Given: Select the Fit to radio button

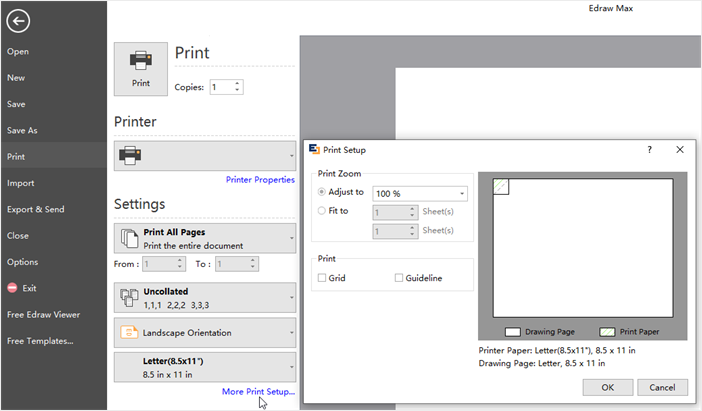Looking at the screenshot, I should coord(321,210).
